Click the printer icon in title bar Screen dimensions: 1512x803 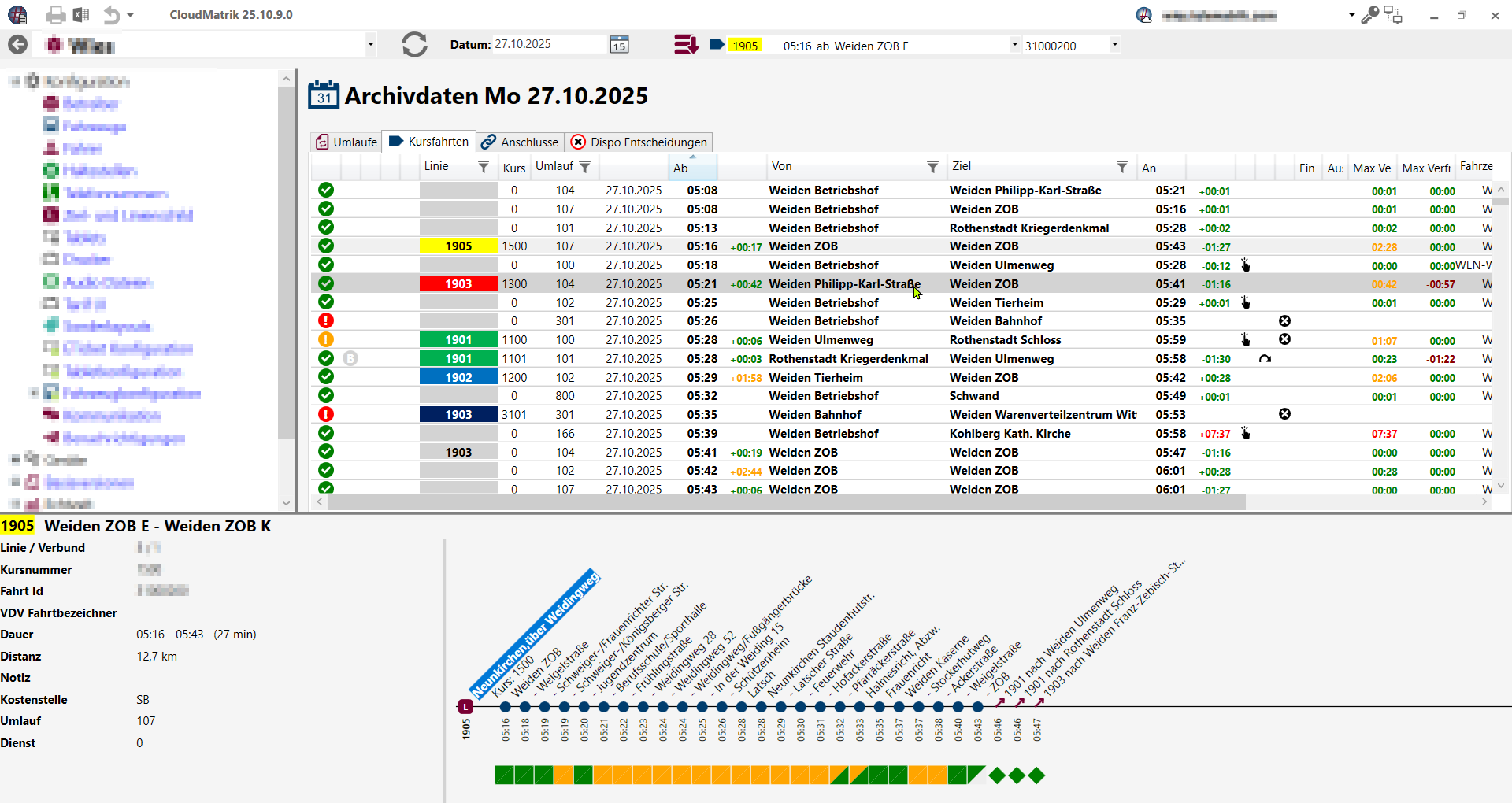tap(55, 15)
